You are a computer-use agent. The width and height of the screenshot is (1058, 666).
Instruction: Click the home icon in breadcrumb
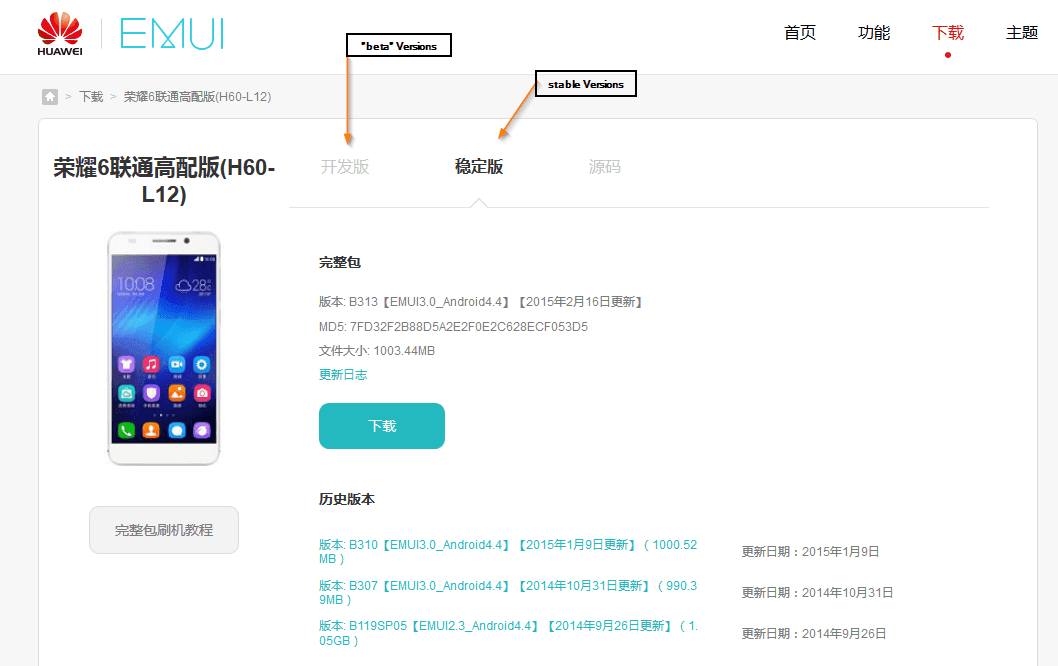(x=50, y=96)
